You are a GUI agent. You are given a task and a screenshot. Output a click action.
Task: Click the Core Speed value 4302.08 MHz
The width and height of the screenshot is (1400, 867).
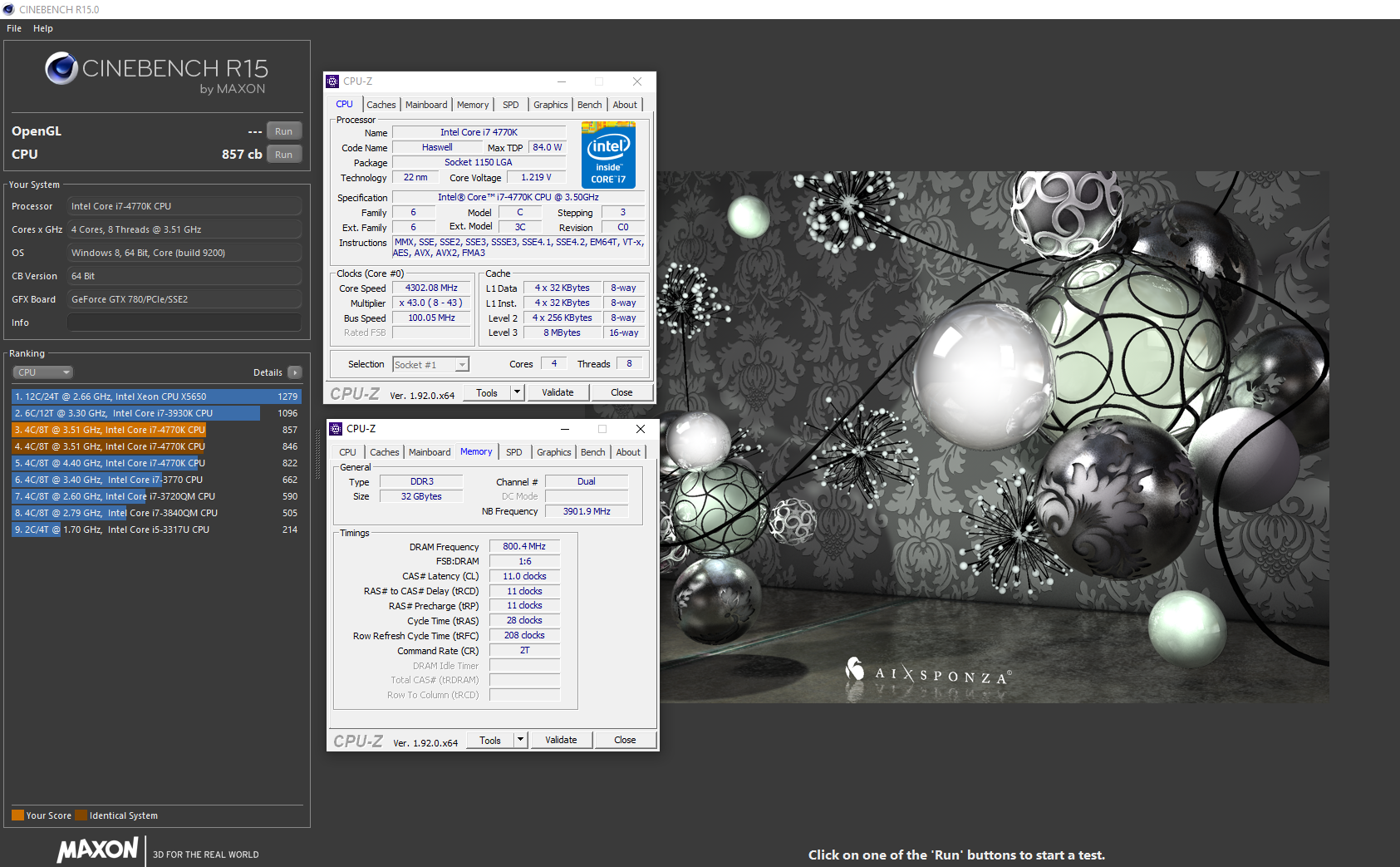(431, 288)
